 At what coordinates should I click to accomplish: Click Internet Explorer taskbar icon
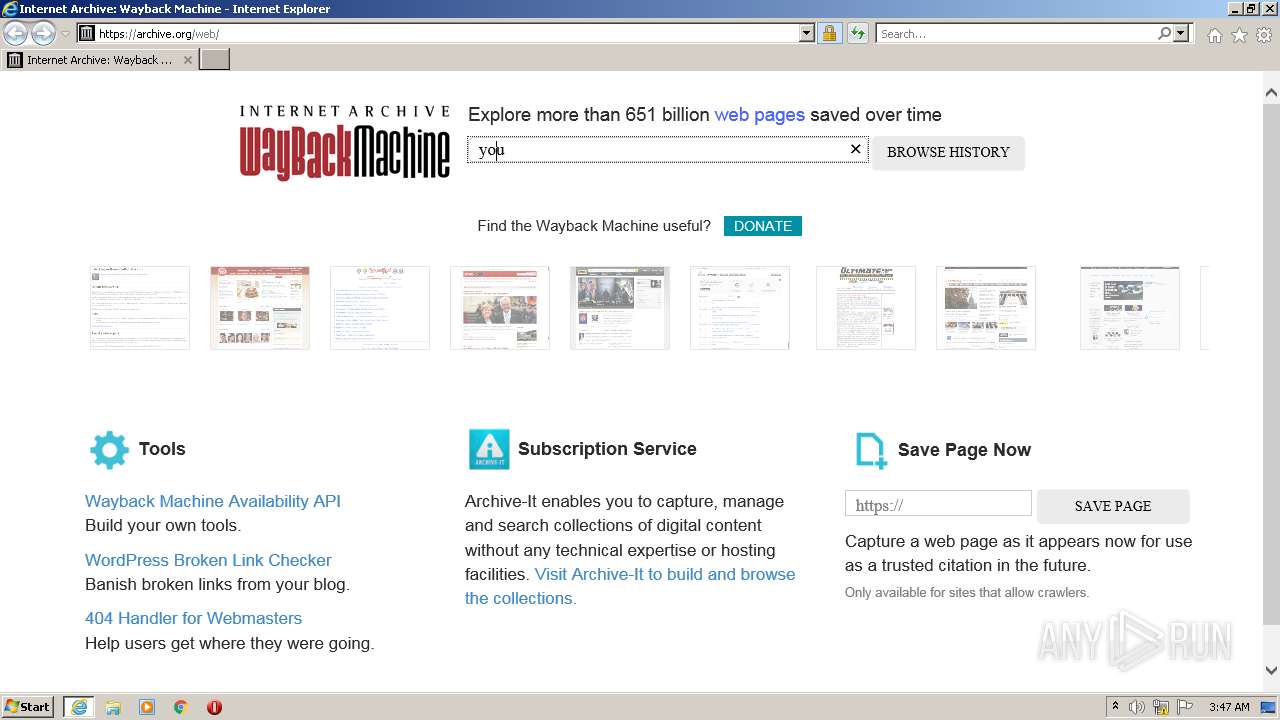(x=78, y=707)
